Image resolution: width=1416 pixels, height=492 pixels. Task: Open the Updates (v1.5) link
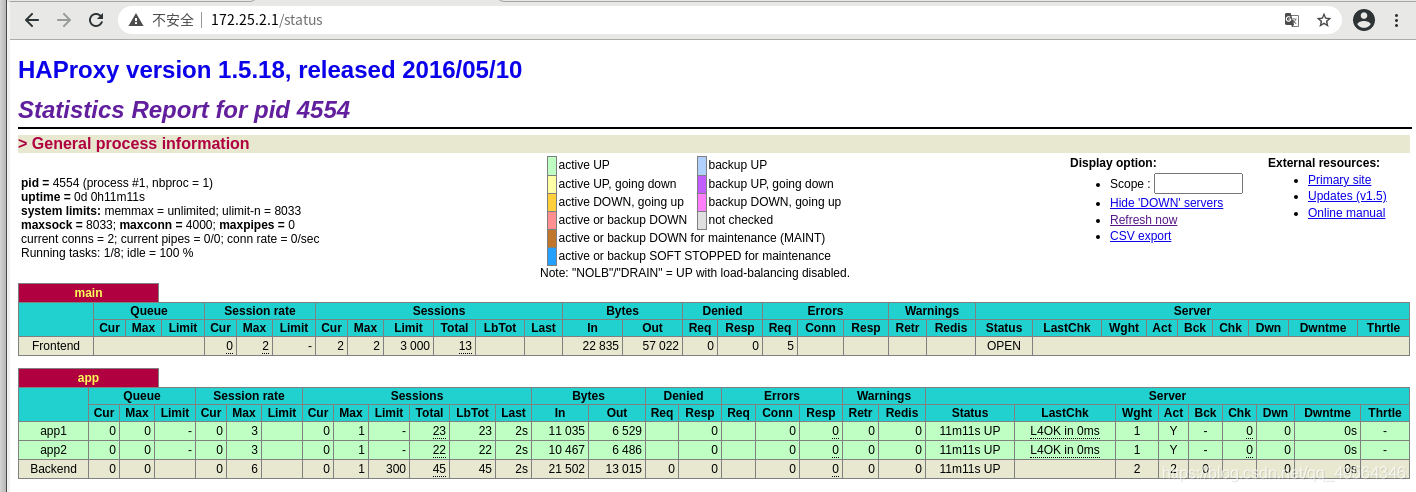(1347, 196)
